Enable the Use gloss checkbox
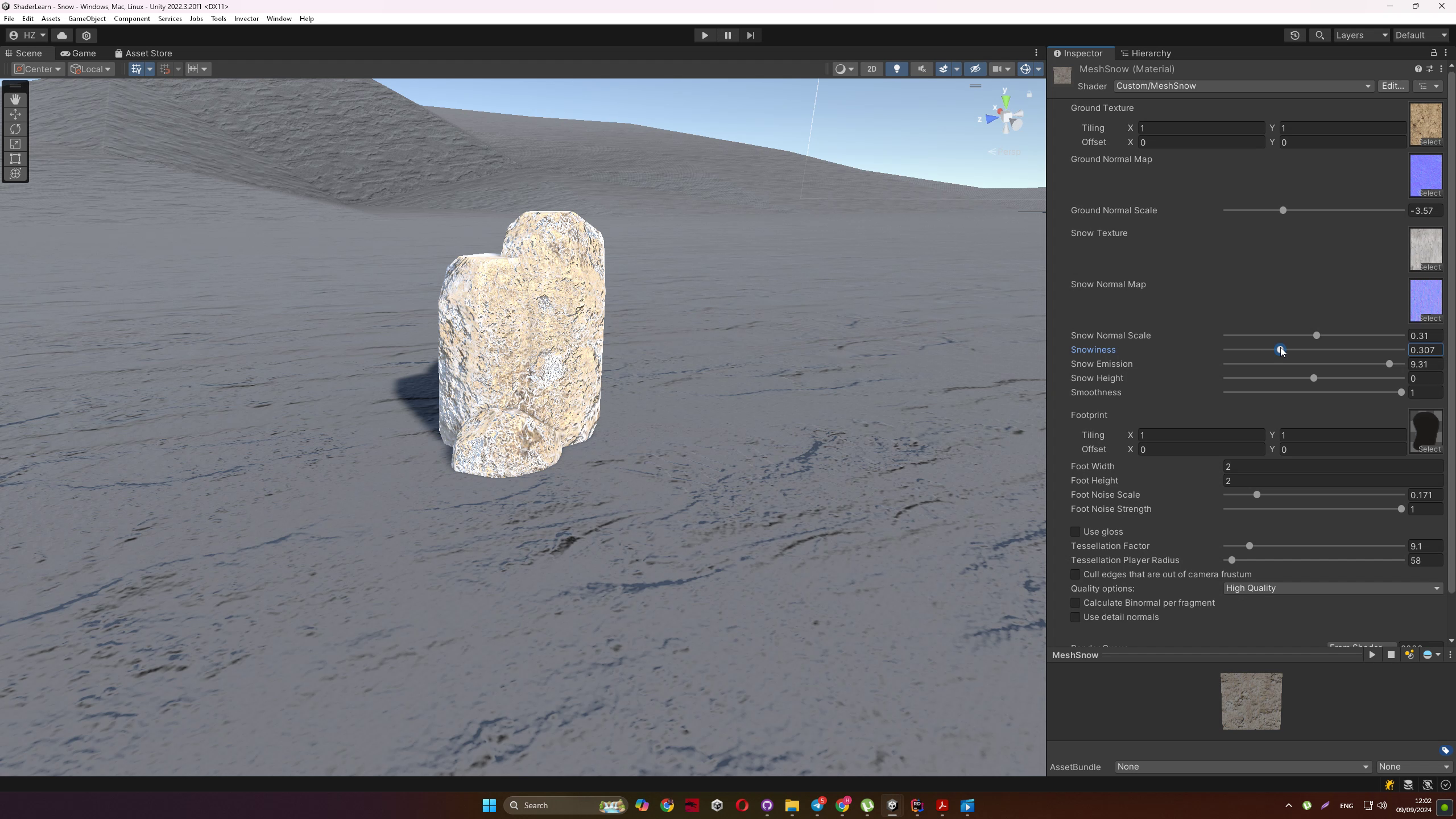The height and width of the screenshot is (819, 1456). pos(1075,532)
